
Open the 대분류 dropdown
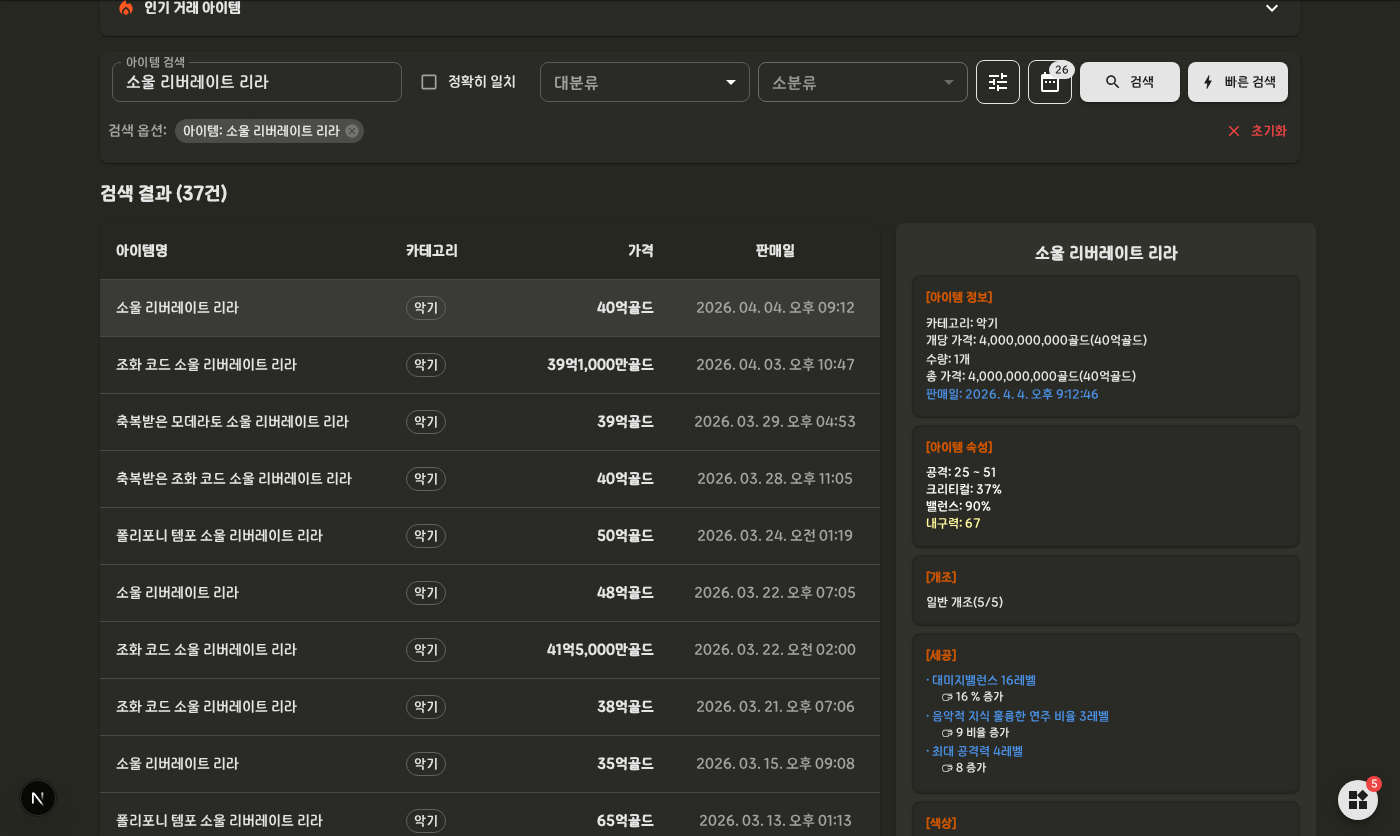645,82
